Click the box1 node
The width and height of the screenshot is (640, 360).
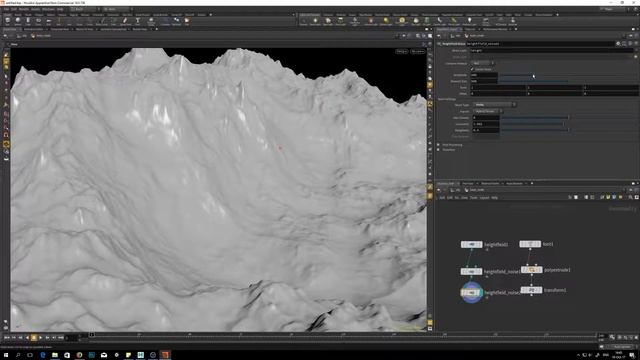530,244
